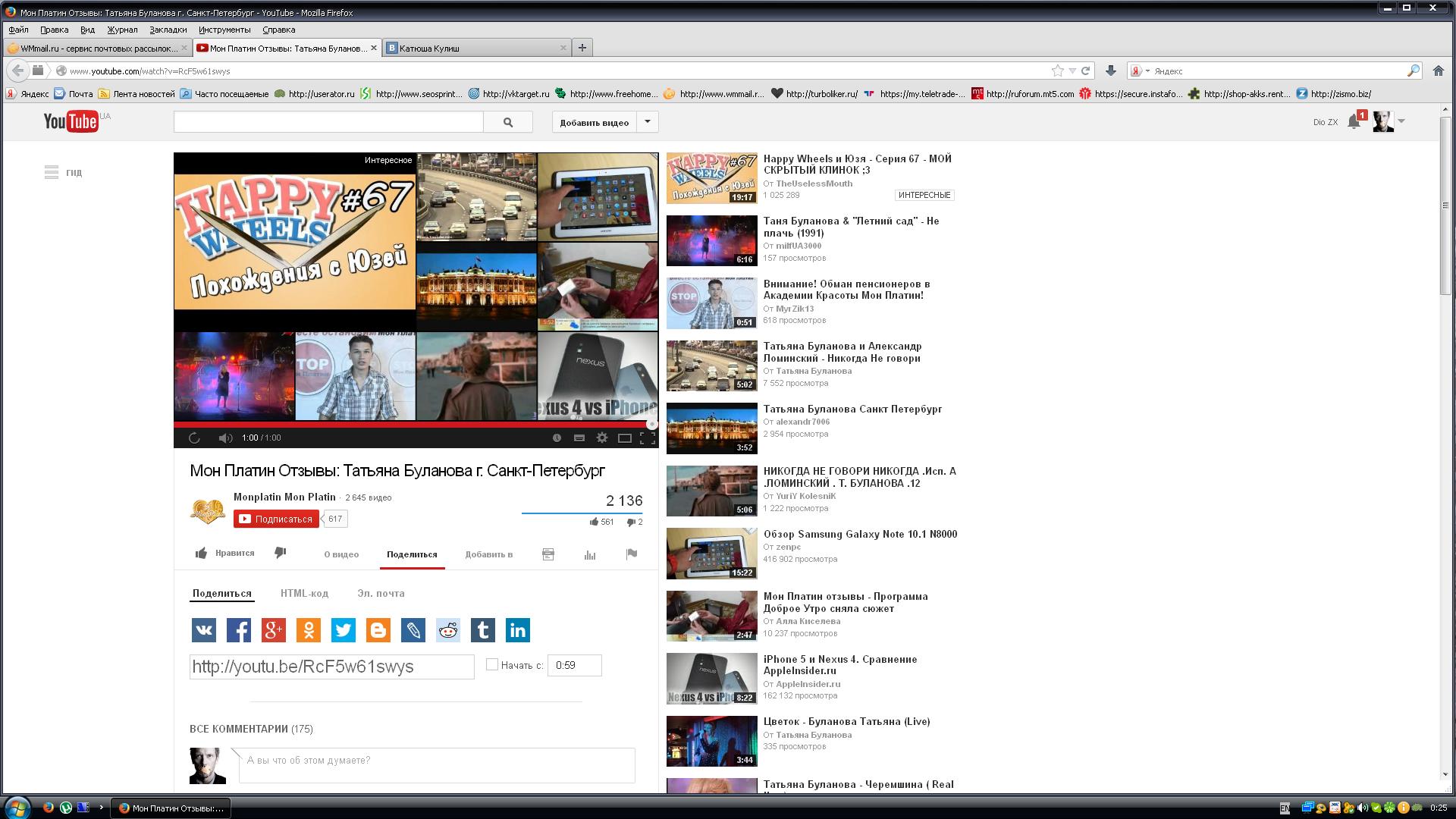Toggle fullscreen video mode
The width and height of the screenshot is (1456, 819).
(x=647, y=438)
